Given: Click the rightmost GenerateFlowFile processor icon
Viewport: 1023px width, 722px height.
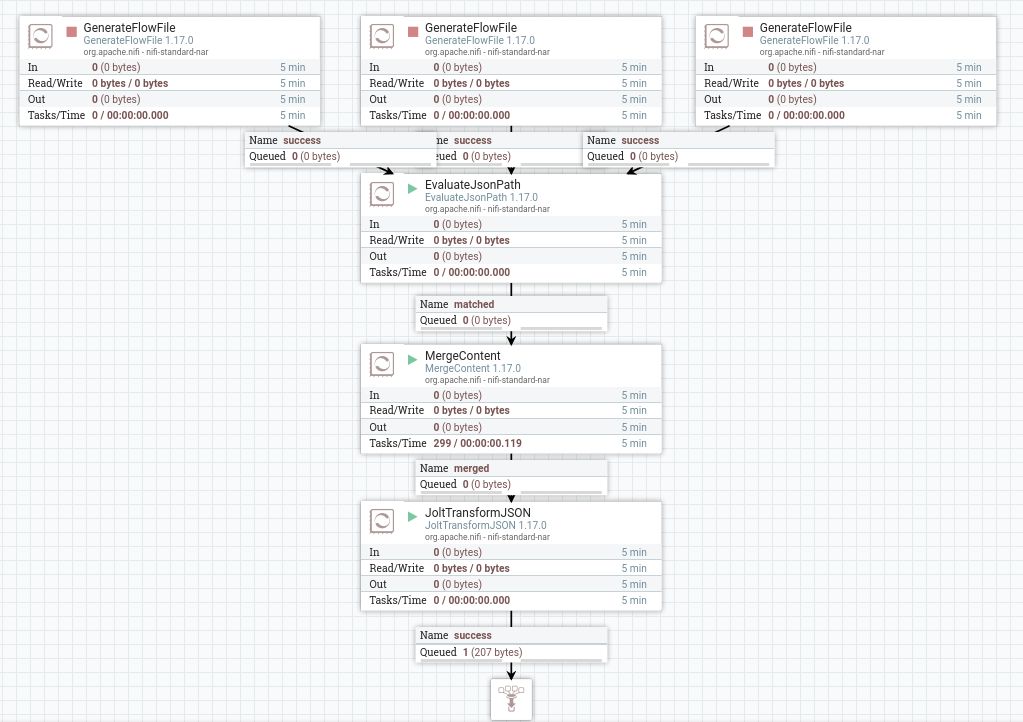Looking at the screenshot, I should 716,36.
